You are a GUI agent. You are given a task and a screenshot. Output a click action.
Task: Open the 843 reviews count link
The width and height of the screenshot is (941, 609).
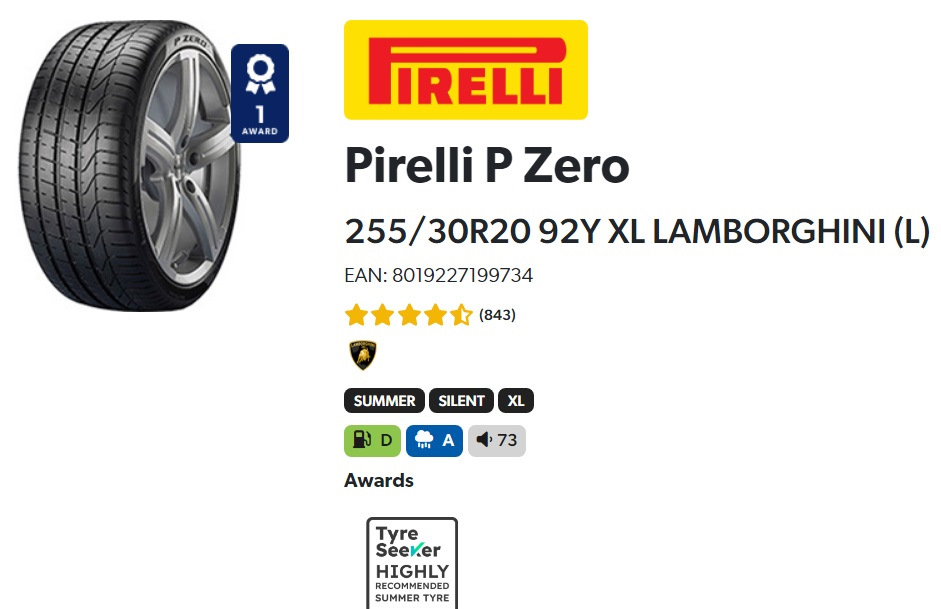coord(498,315)
